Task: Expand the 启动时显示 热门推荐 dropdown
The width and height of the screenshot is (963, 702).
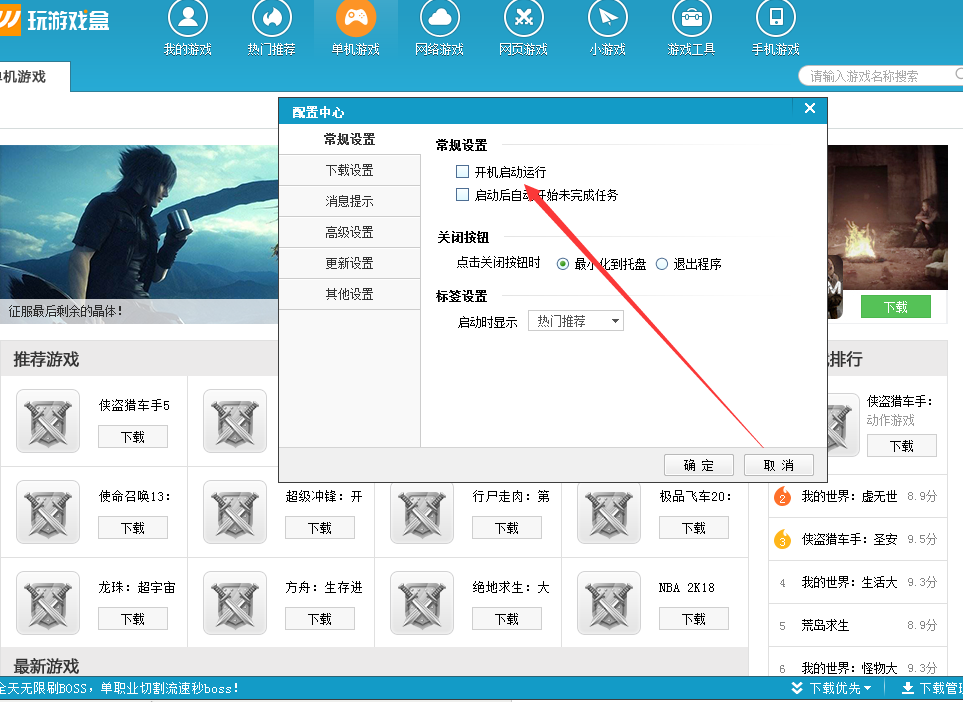Action: [575, 321]
